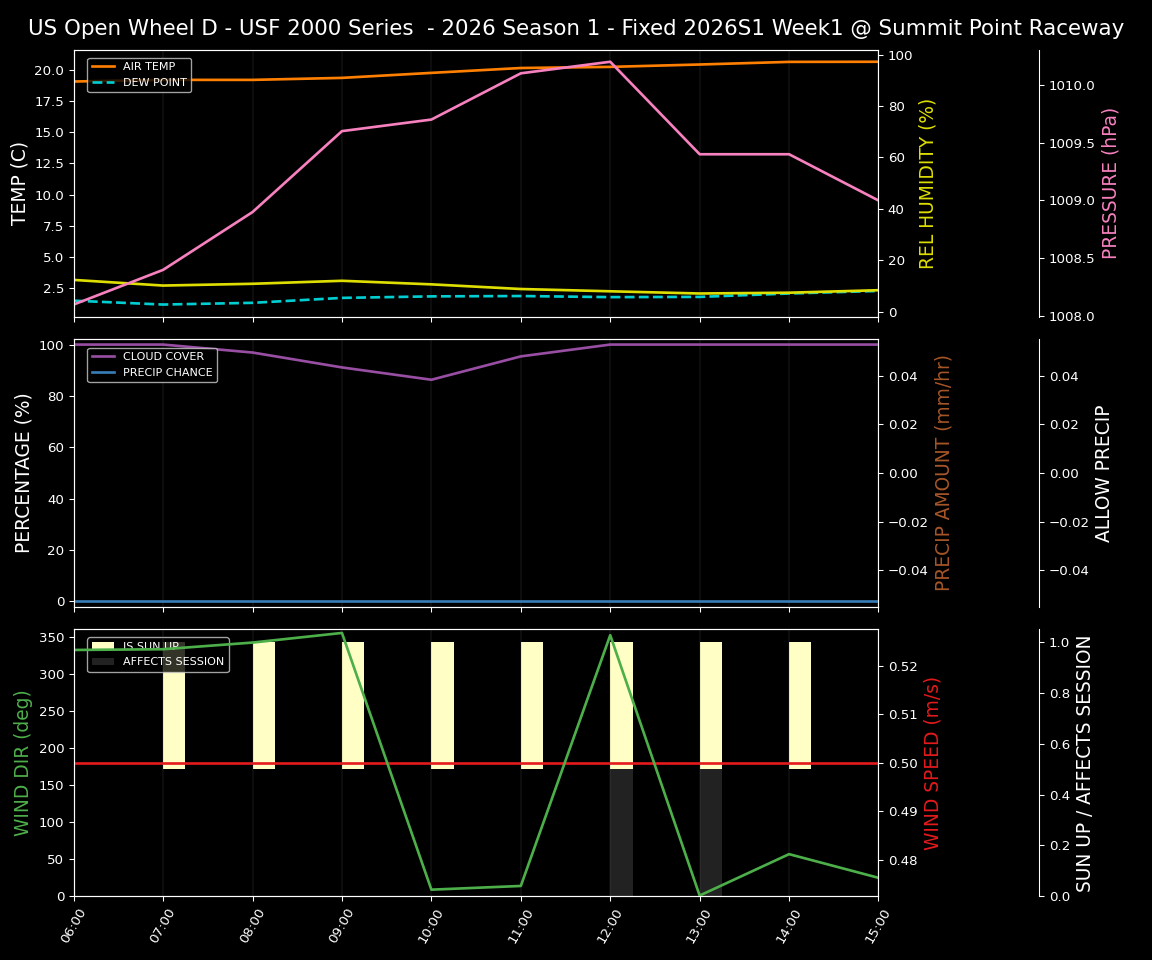
Task: Click the yellow IS SUN UP legend swatch
Action: pos(101,645)
